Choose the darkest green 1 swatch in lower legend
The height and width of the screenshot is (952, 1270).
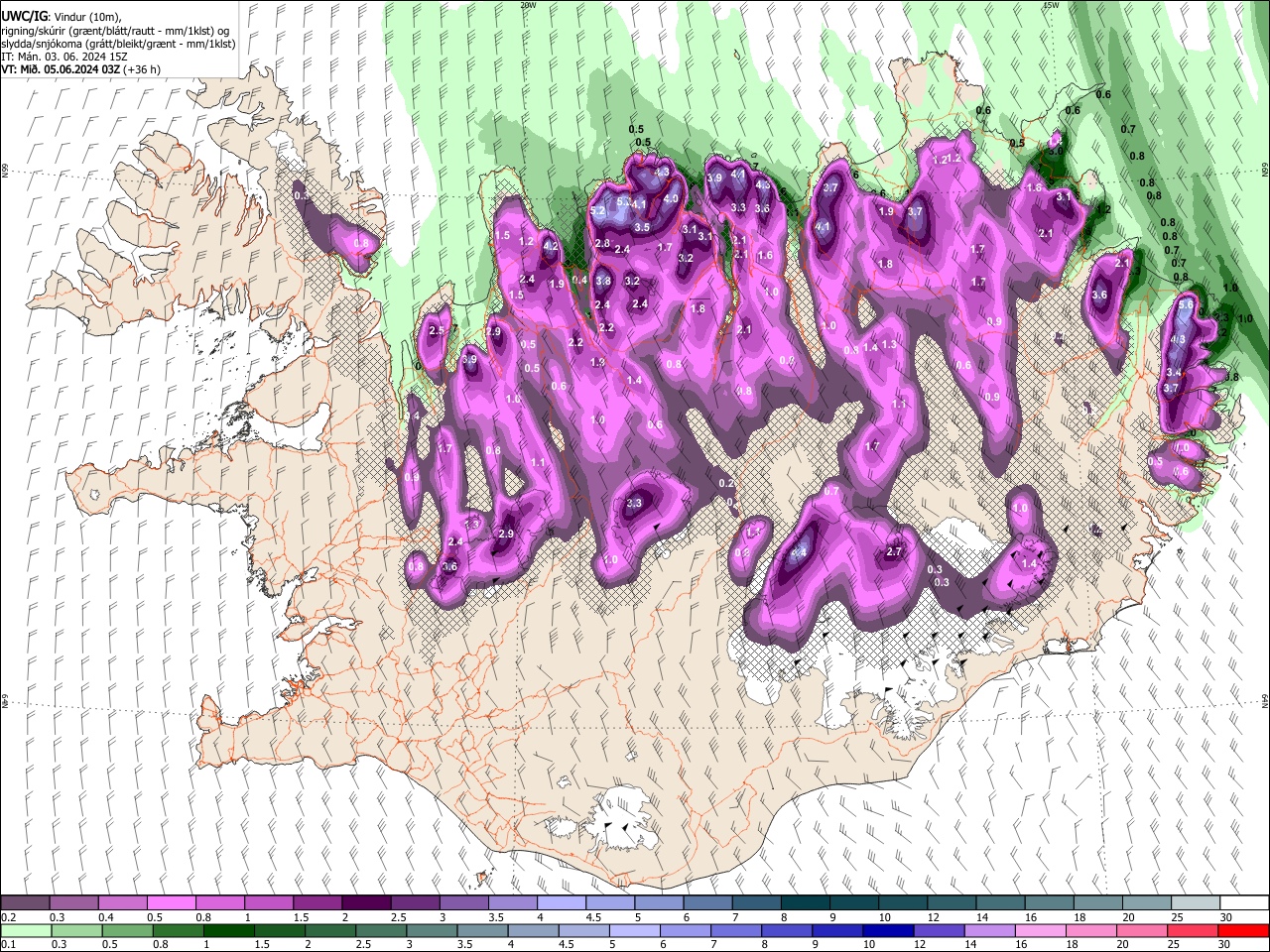(x=228, y=931)
